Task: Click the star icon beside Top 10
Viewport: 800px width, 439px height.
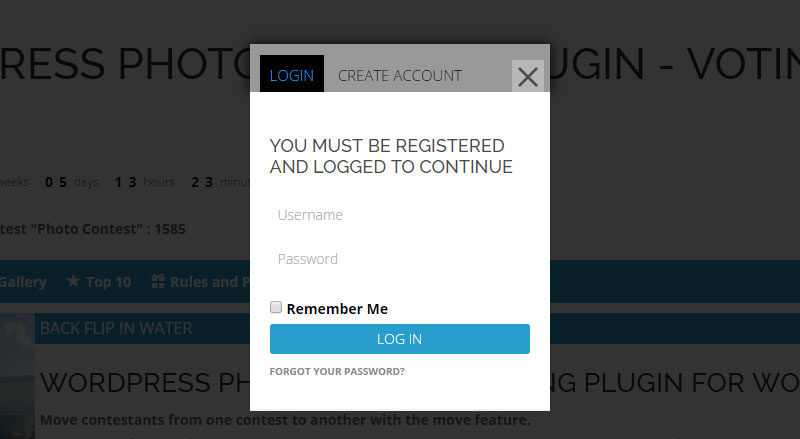Action: [73, 282]
